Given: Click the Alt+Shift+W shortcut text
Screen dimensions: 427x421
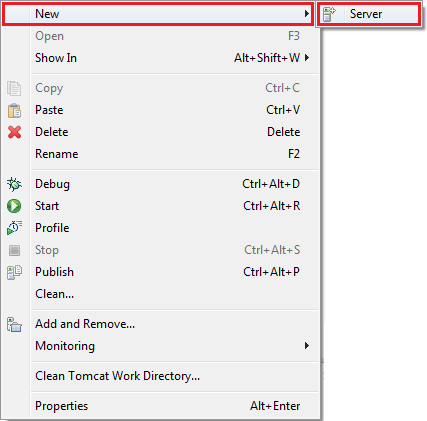Looking at the screenshot, I should (267, 58).
